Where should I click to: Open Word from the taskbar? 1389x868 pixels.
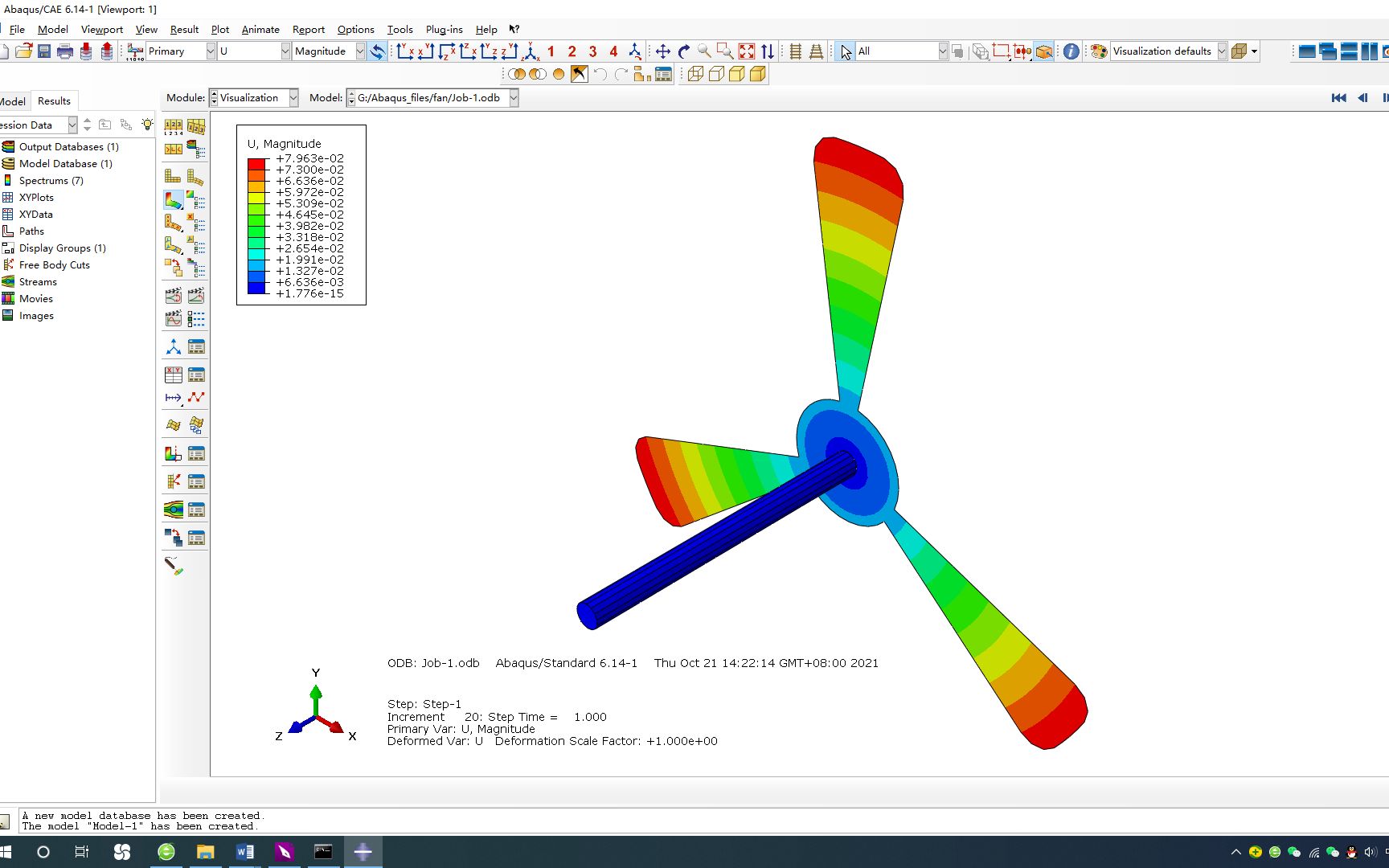[x=245, y=851]
